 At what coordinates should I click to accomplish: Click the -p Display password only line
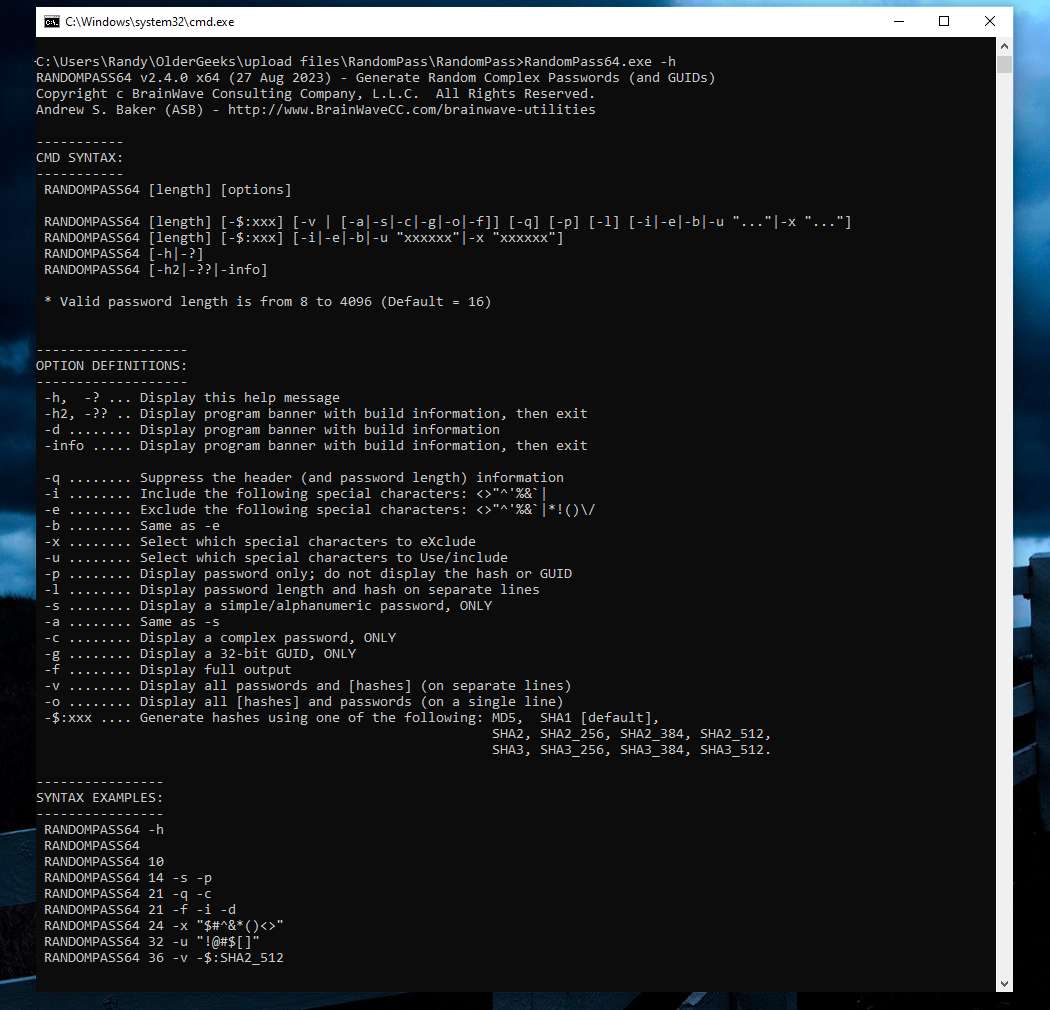pos(308,574)
